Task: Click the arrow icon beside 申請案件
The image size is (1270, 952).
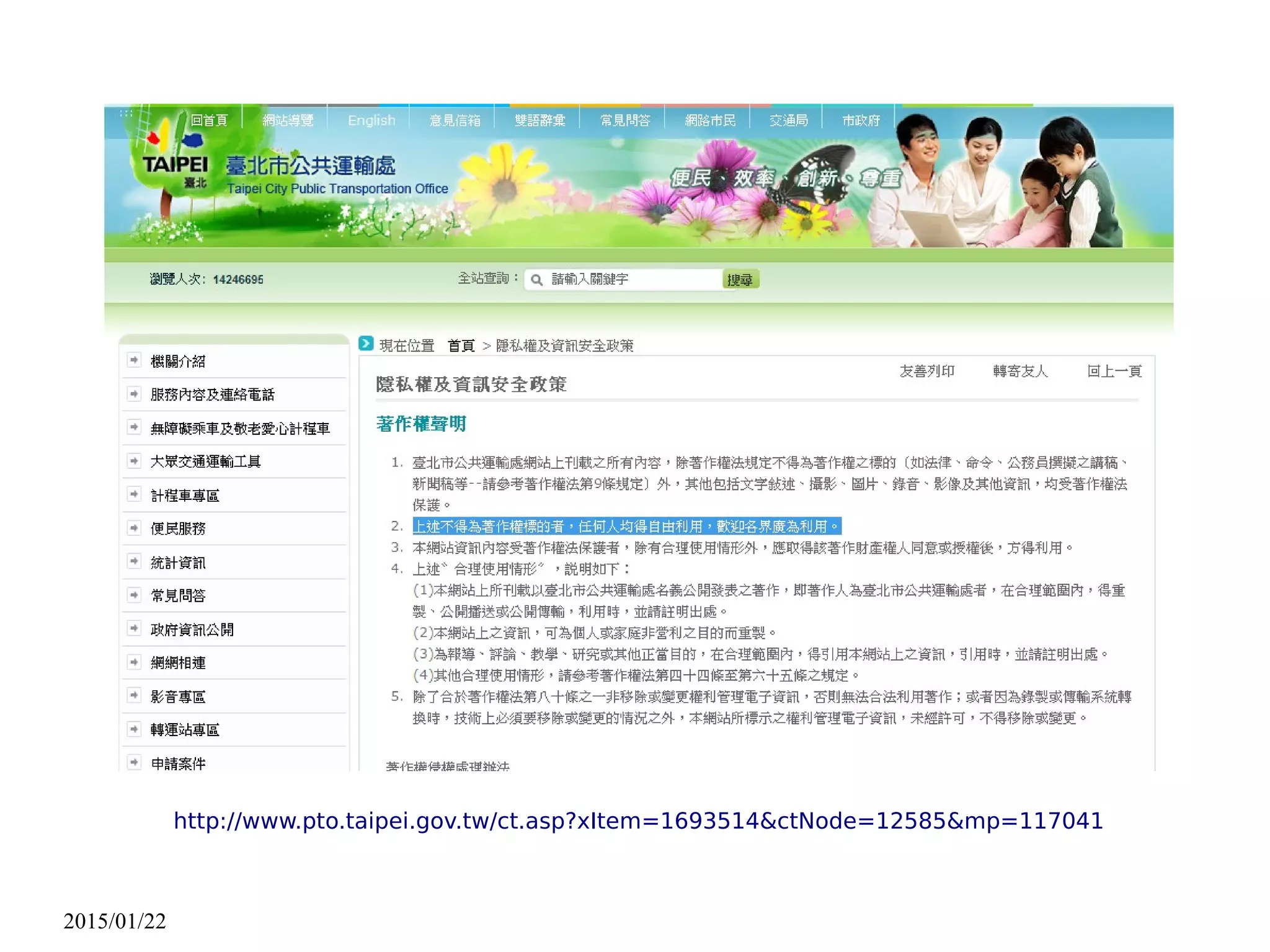Action: pyautogui.click(x=134, y=762)
